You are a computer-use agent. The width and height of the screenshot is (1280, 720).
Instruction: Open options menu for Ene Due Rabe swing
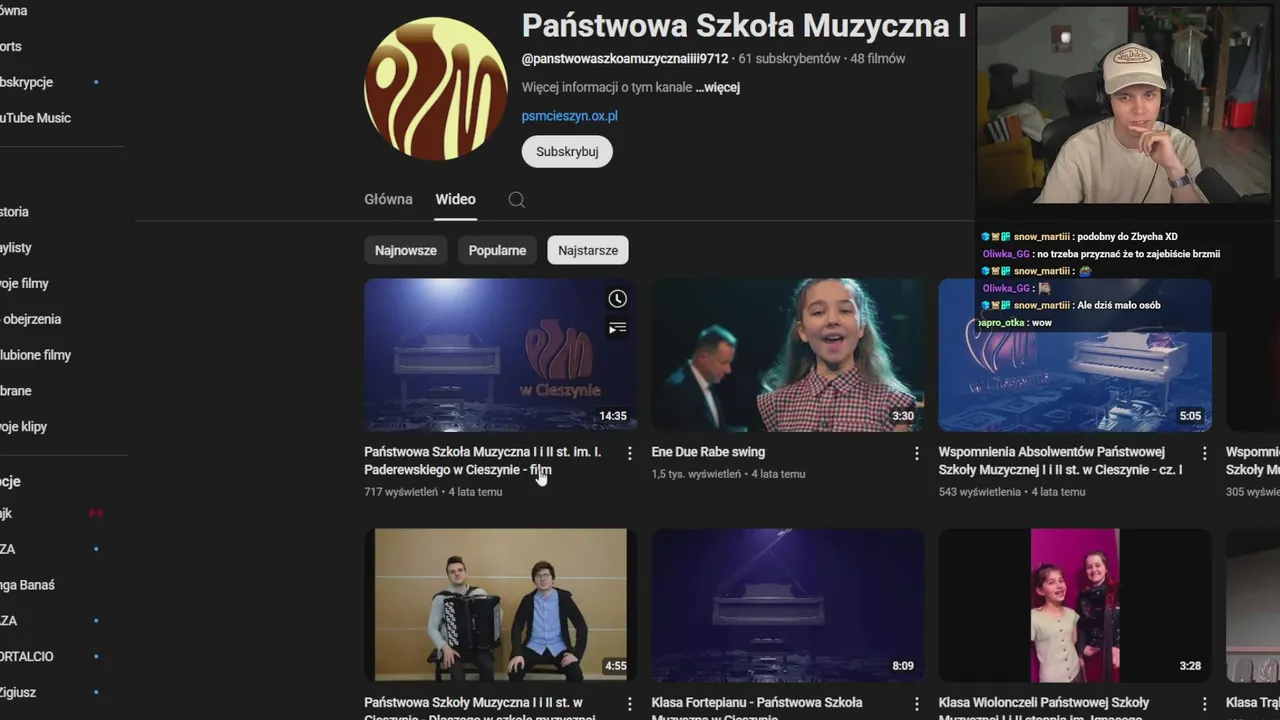[x=916, y=453]
